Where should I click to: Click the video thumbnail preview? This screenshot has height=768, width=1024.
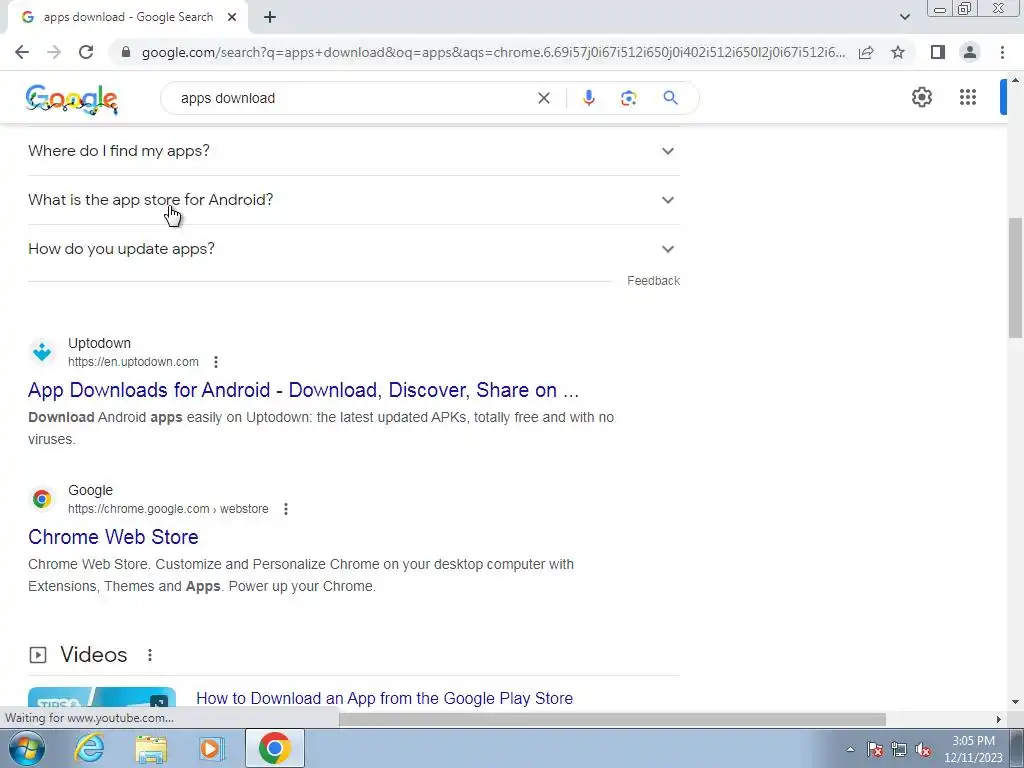[x=102, y=697]
